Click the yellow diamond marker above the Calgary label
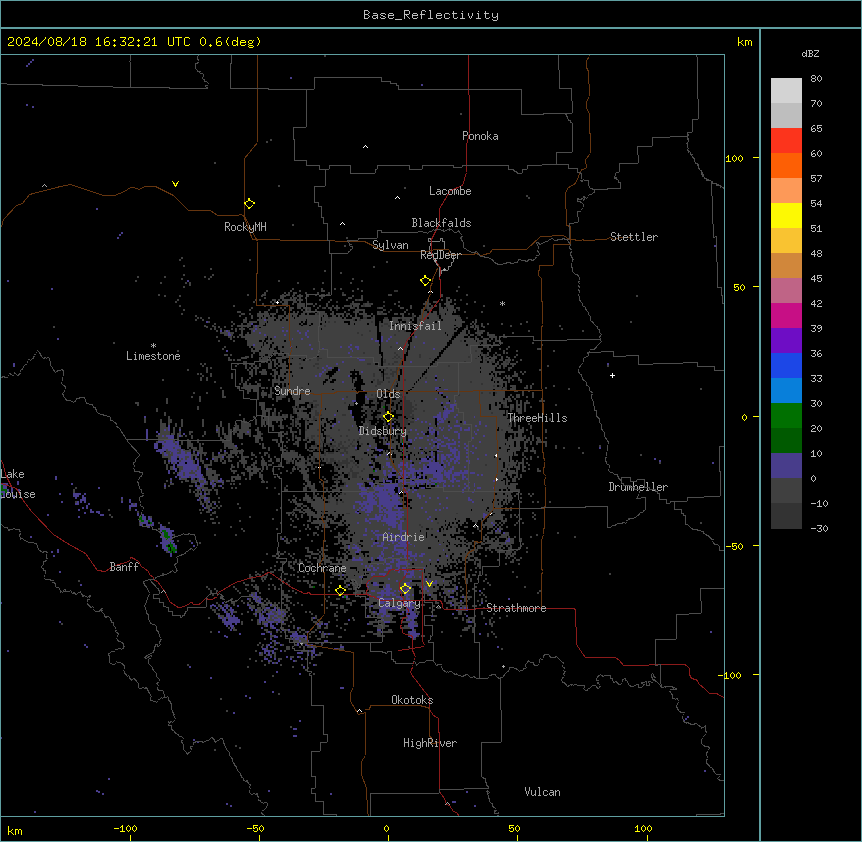This screenshot has height=842, width=862. click(405, 589)
